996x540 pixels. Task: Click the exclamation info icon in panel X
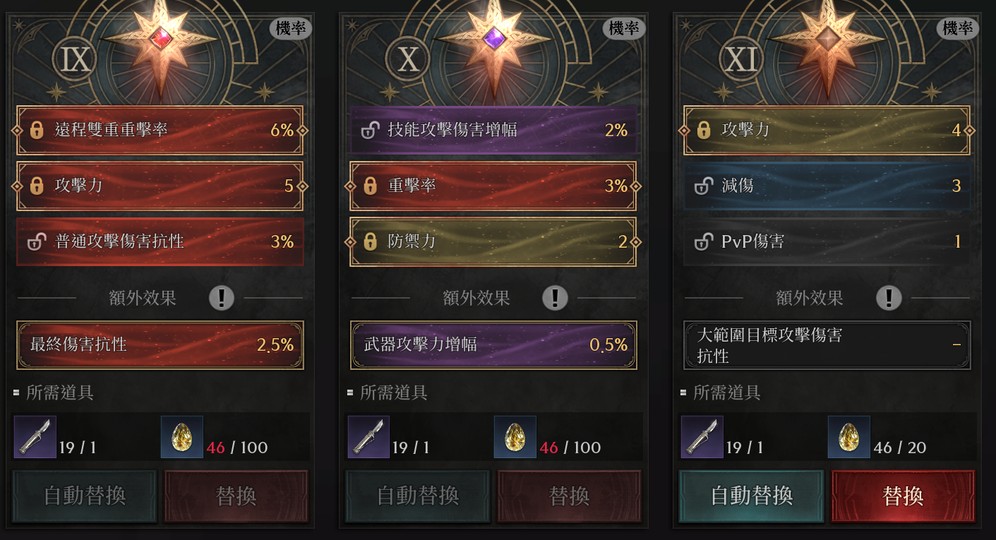coord(555,297)
